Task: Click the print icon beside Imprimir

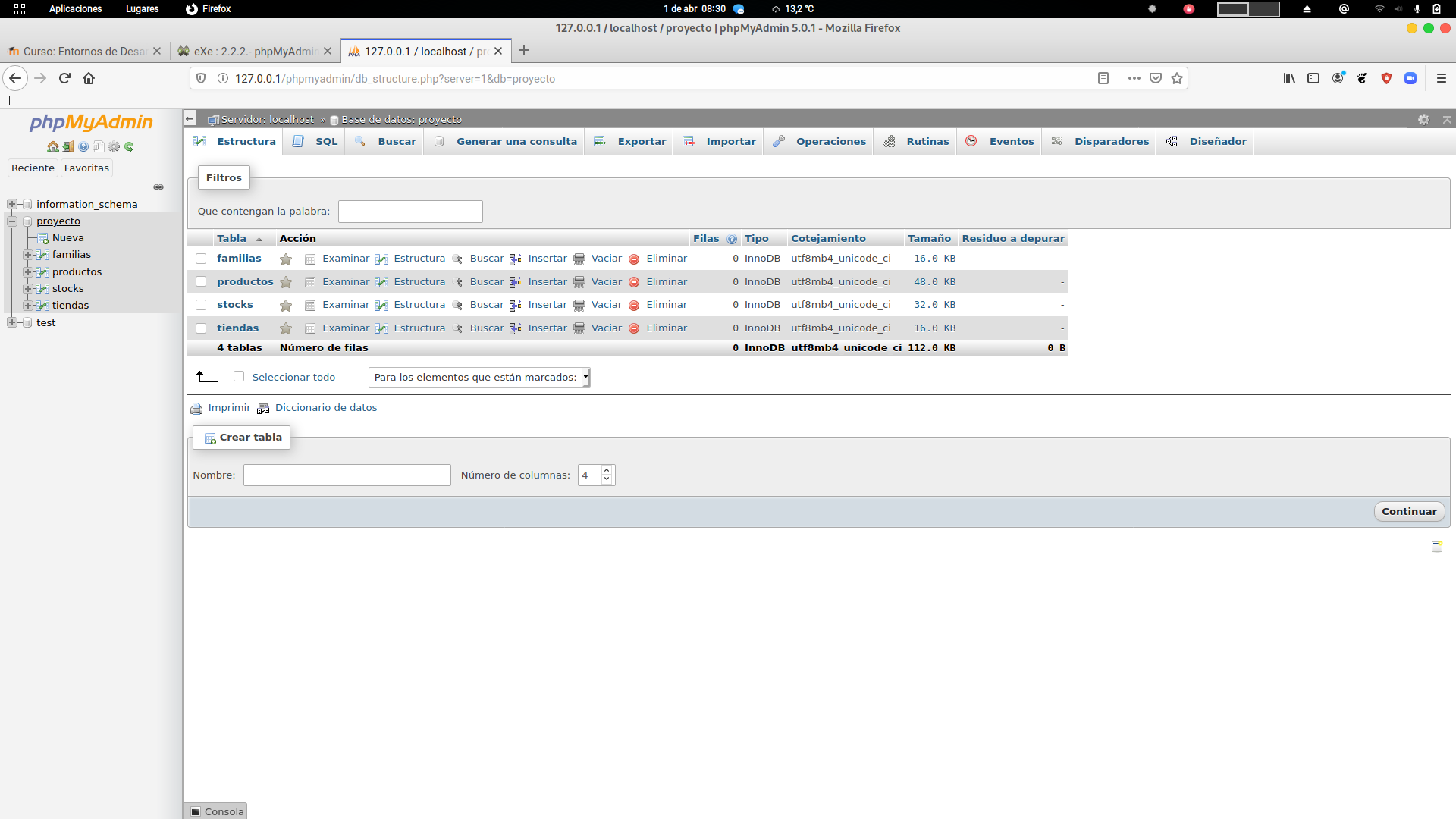Action: point(196,409)
